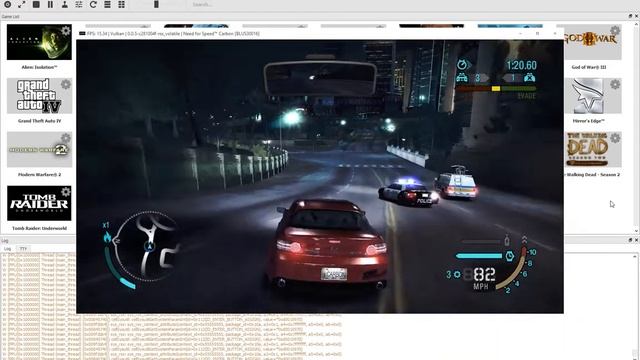This screenshot has width=640, height=360.
Task: Close the Game List dock panel
Action: tap(636, 16)
